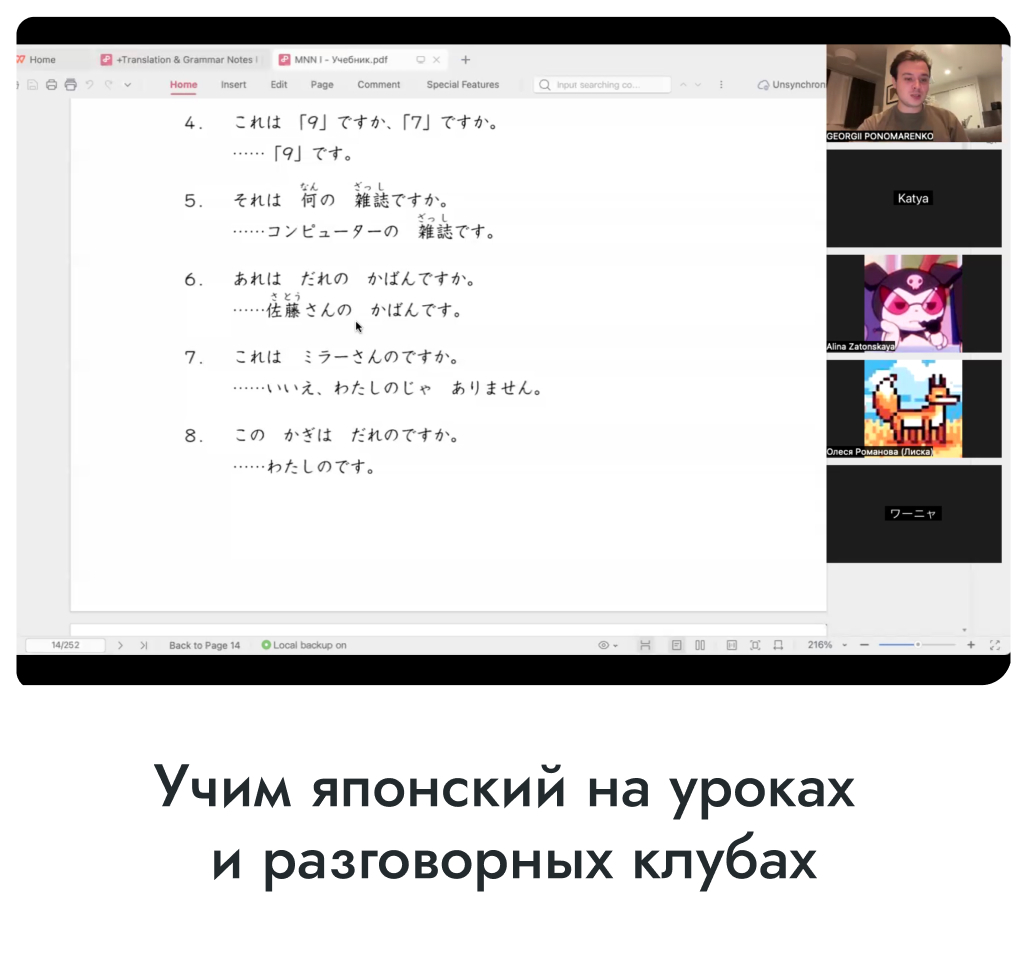1025x968 pixels.
Task: Open the Comment ribbon menu
Action: 378,84
